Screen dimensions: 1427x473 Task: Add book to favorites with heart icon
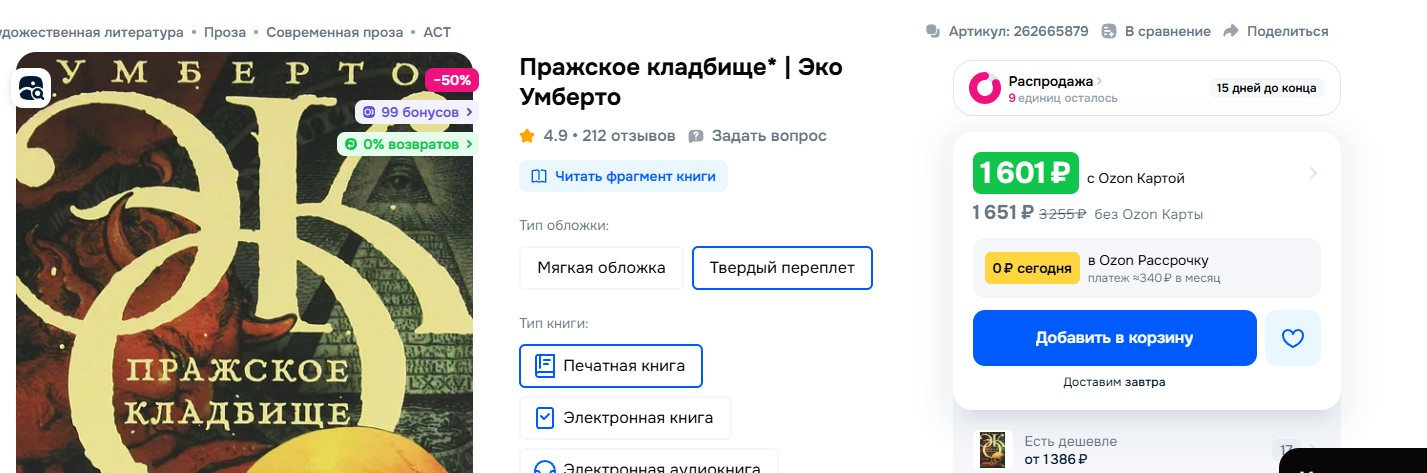click(x=1293, y=338)
